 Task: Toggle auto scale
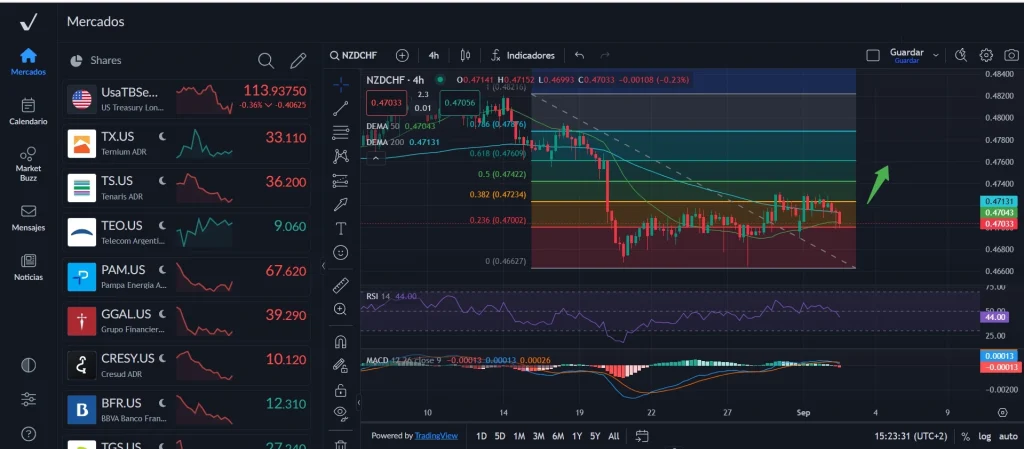1008,436
